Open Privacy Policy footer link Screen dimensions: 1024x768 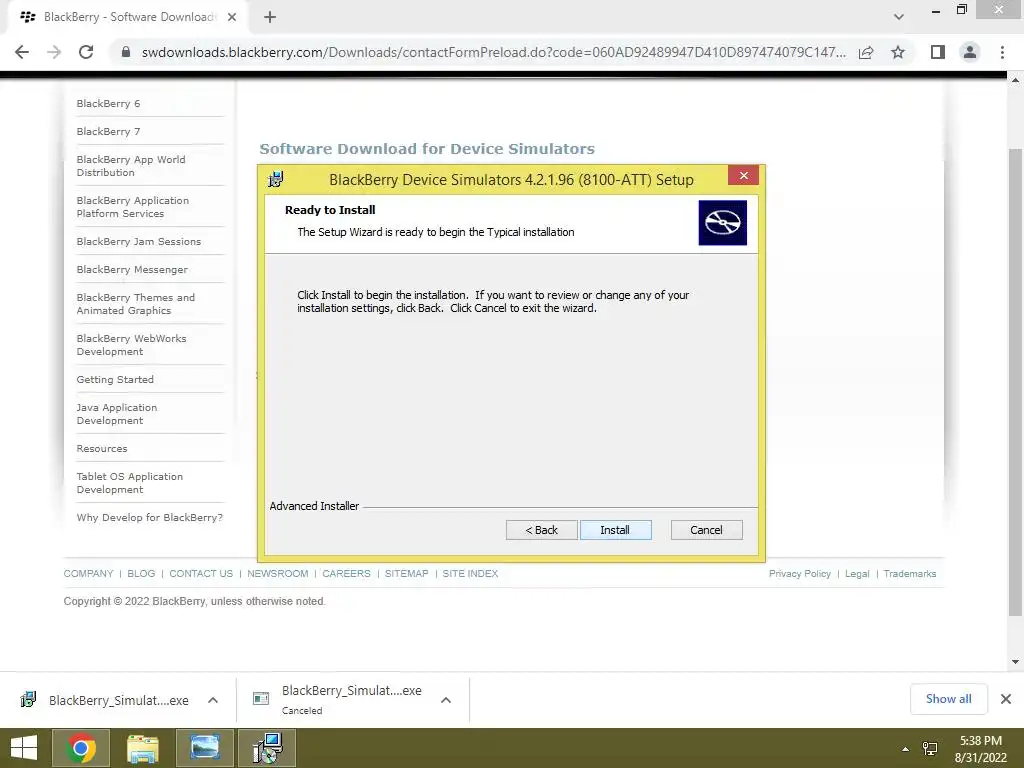[x=799, y=573]
